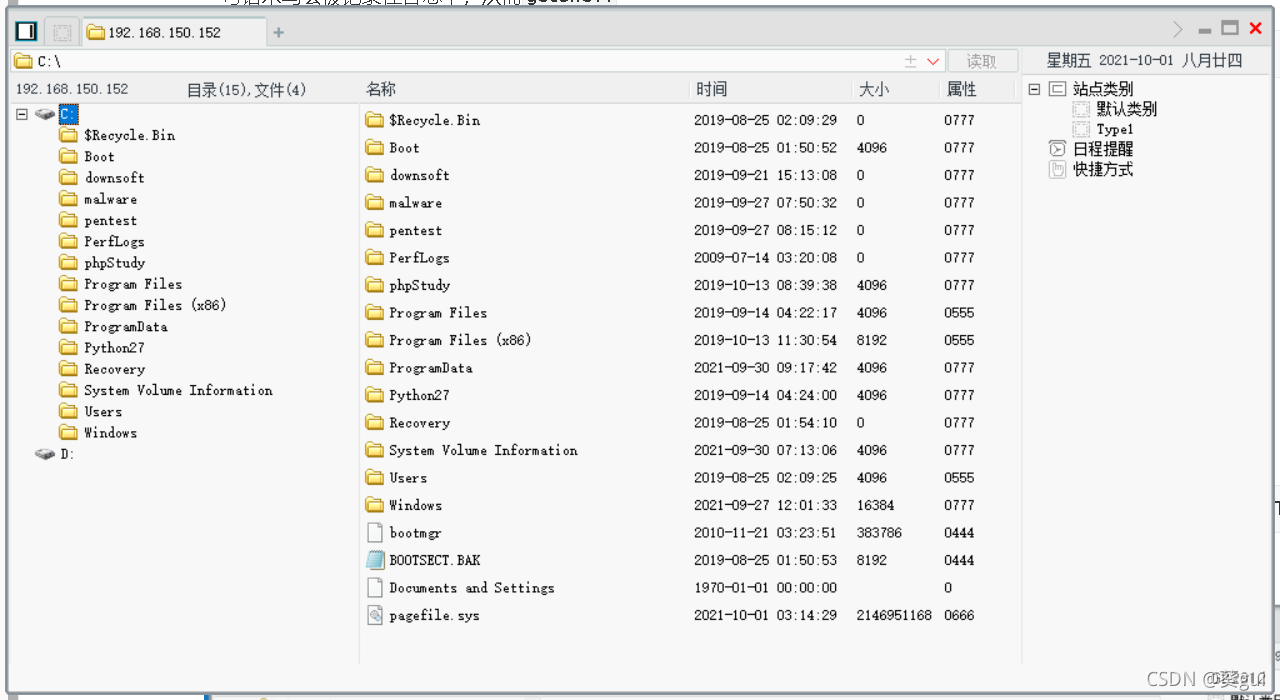1280x700 pixels.
Task: Open 日程提醒 schedule reminder
Action: click(x=1103, y=149)
